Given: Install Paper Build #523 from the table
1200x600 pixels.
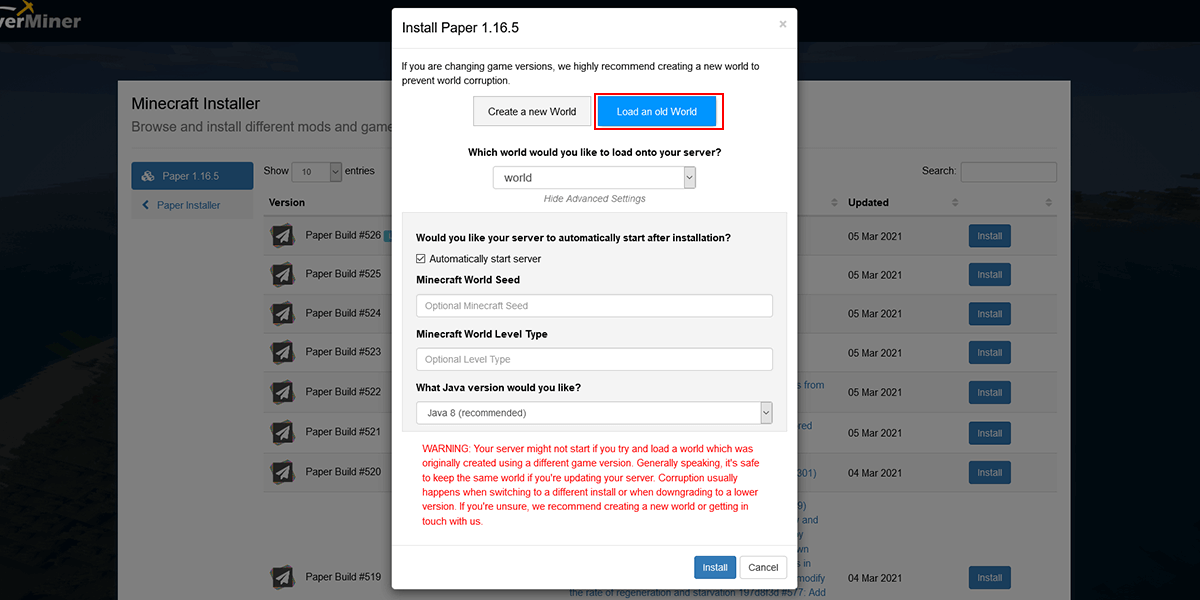Looking at the screenshot, I should 990,353.
